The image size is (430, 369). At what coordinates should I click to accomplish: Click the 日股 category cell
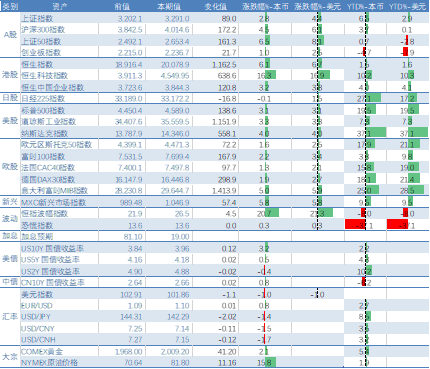(10, 98)
